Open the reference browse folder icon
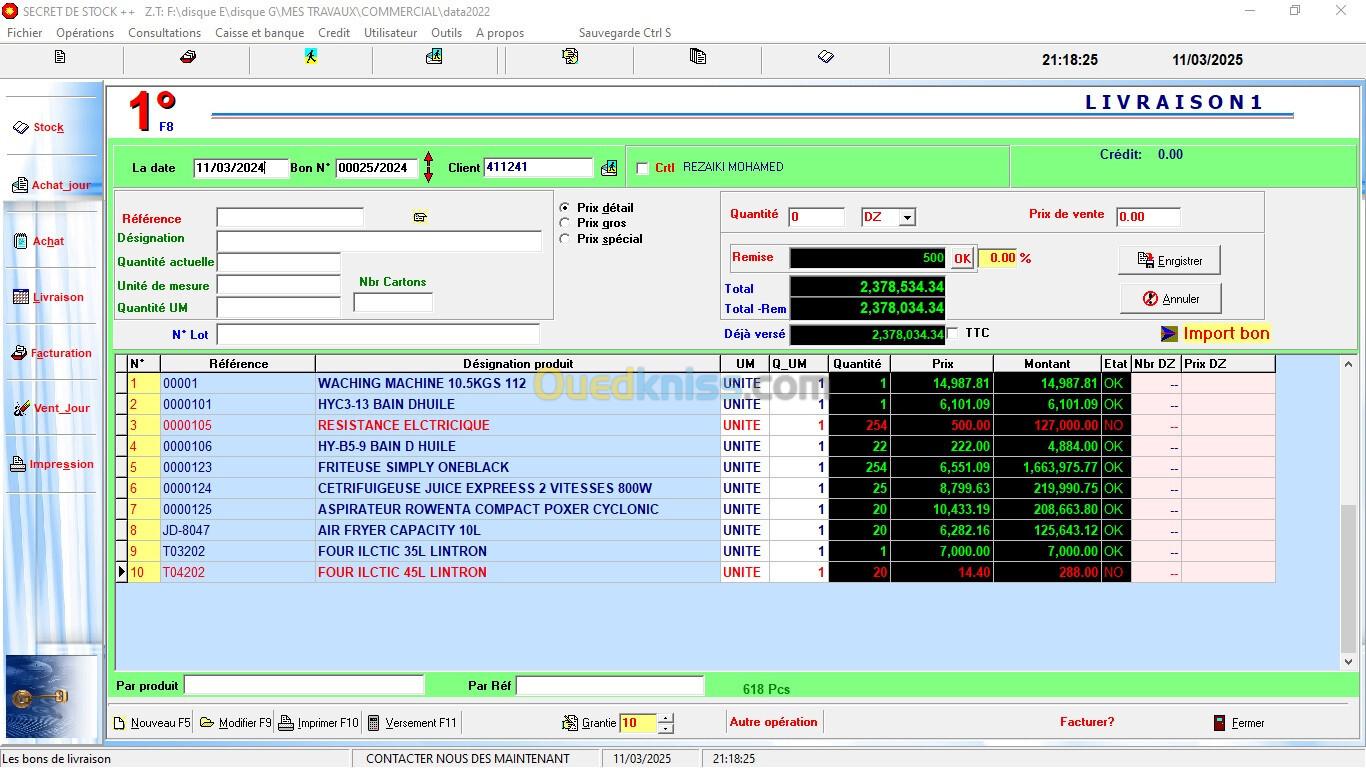The image size is (1366, 768). (420, 217)
